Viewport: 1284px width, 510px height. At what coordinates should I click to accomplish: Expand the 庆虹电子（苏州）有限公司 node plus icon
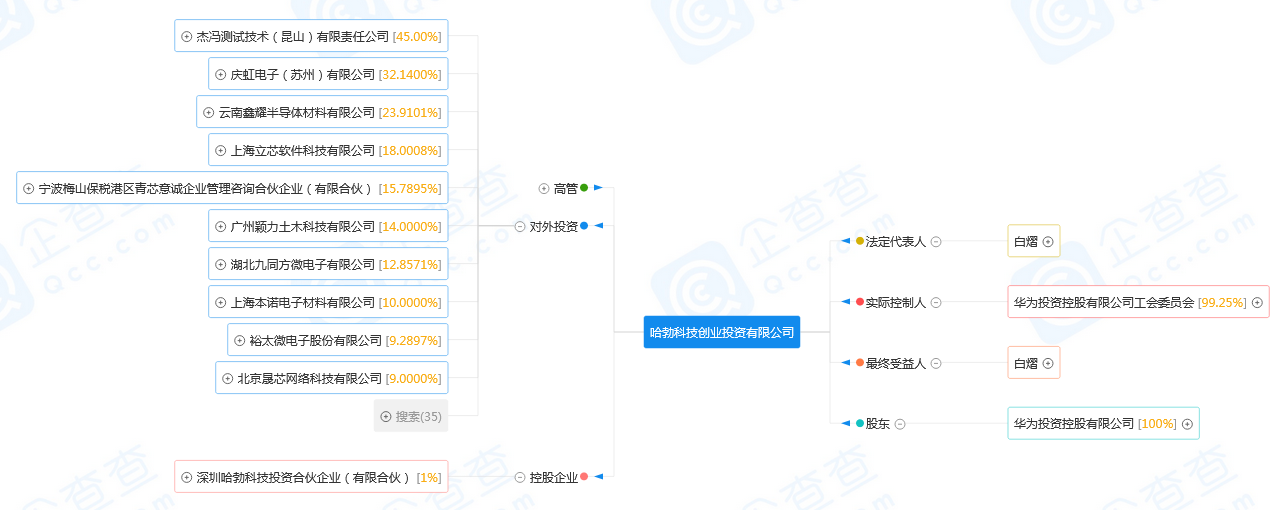coord(221,74)
